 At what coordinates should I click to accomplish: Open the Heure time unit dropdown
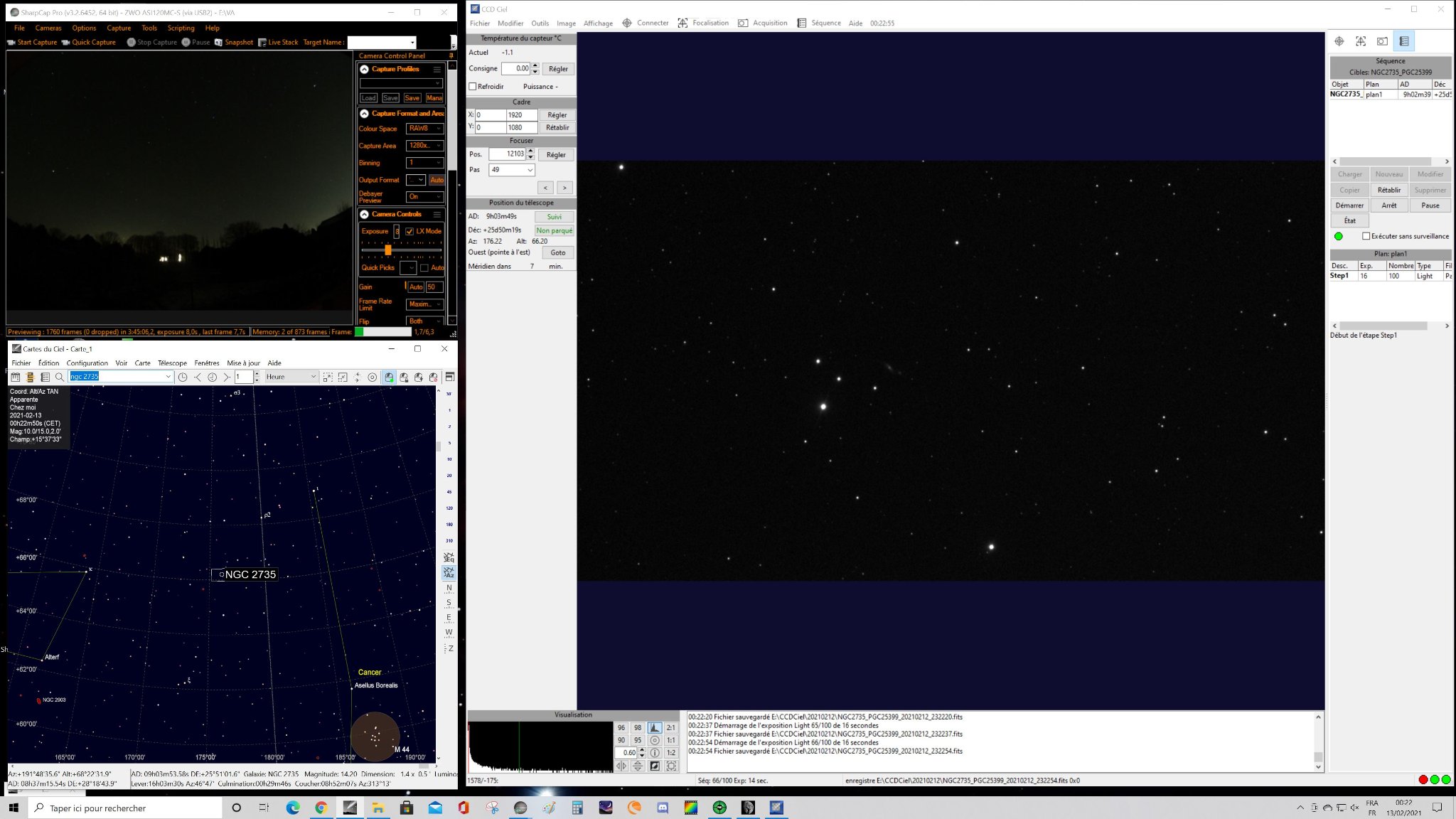coord(291,377)
